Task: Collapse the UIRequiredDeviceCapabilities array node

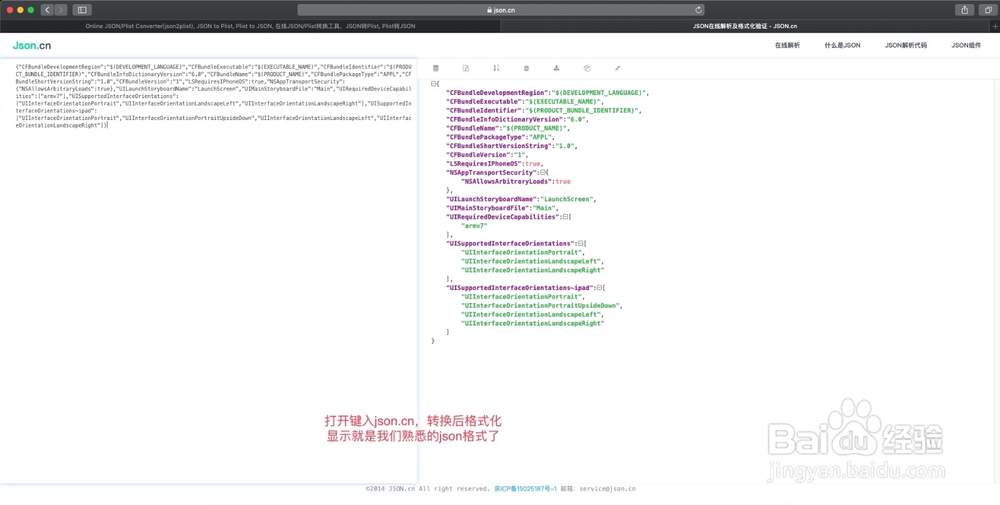Action: pos(565,217)
